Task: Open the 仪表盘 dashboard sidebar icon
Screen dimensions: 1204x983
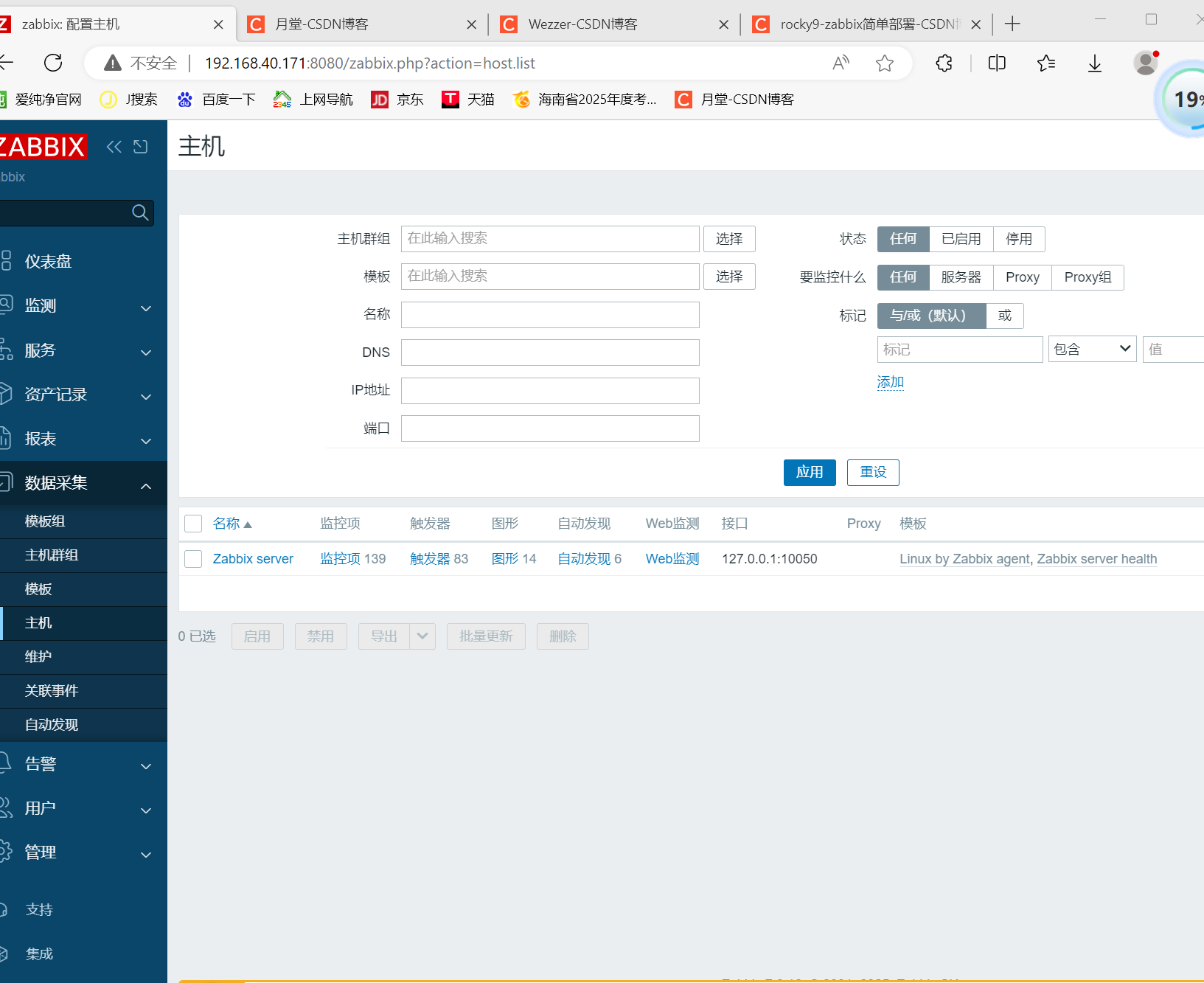Action: (7, 260)
